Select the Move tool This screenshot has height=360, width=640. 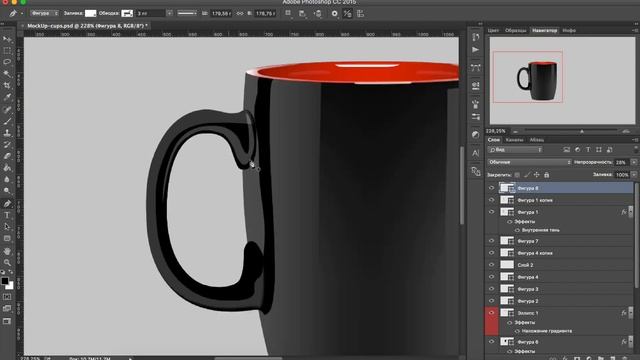[7, 39]
